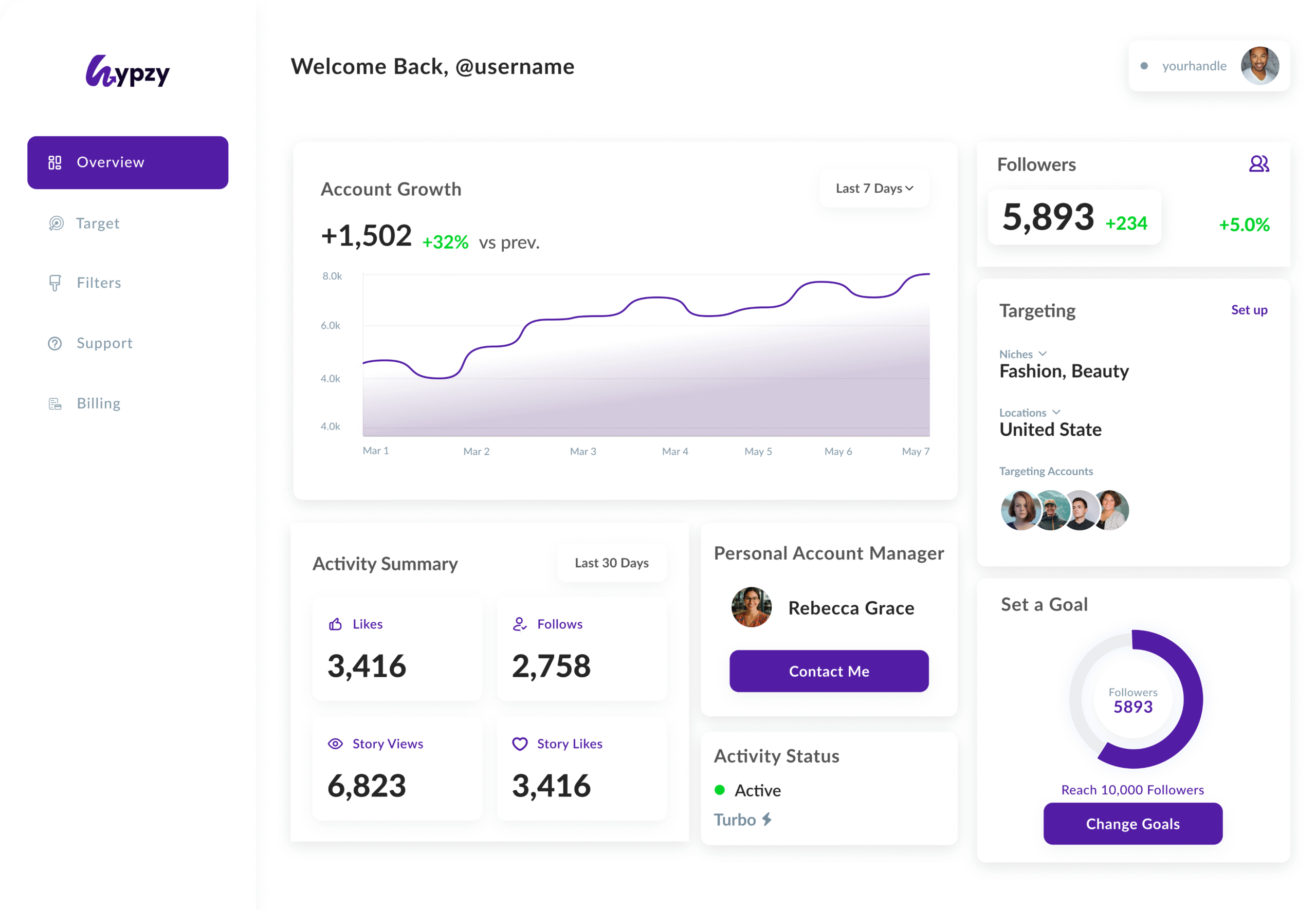Expand the Niches chevron
The image size is (1316, 910).
click(x=1043, y=354)
